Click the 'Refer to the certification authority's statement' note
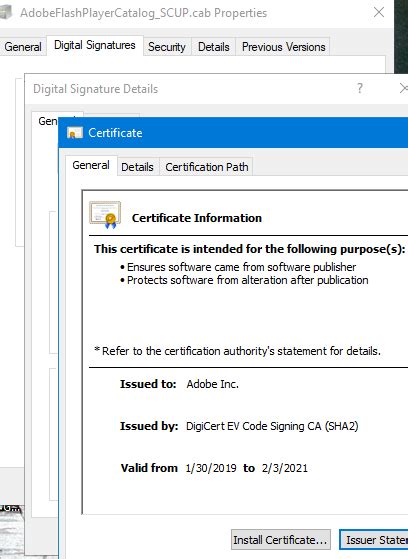The width and height of the screenshot is (408, 559). [238, 351]
